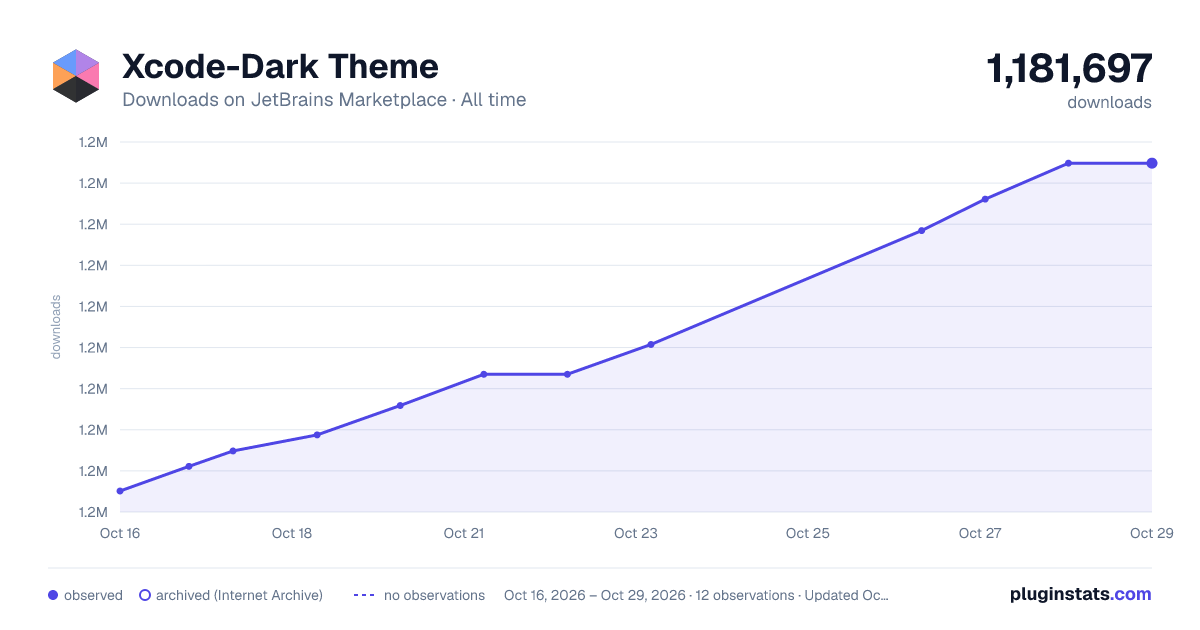The width and height of the screenshot is (1200, 630).
Task: Select the Oct 27 data point on line
Action: [x=985, y=199]
